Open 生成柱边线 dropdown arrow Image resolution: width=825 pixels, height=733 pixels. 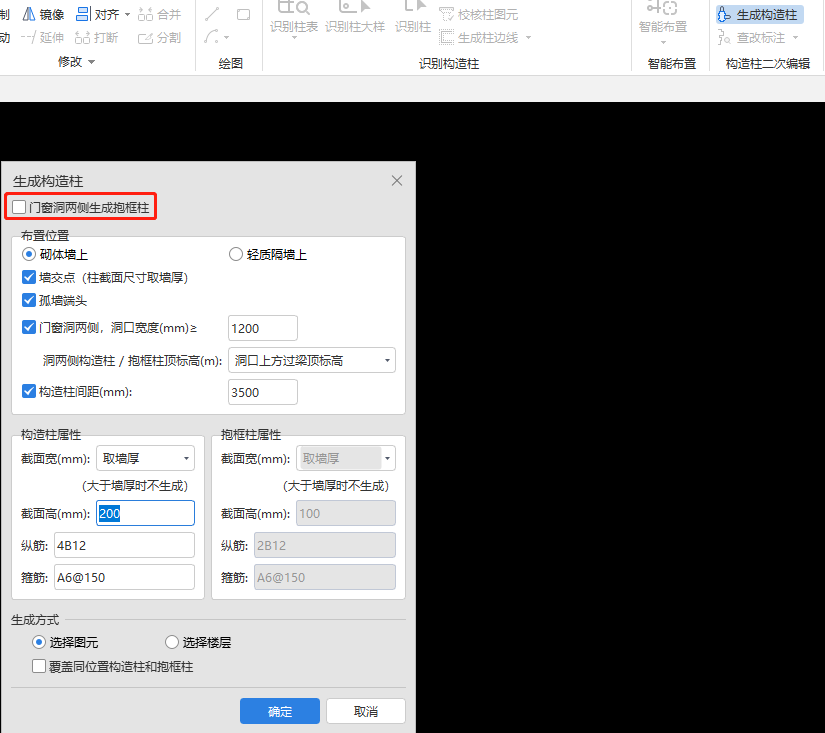528,37
